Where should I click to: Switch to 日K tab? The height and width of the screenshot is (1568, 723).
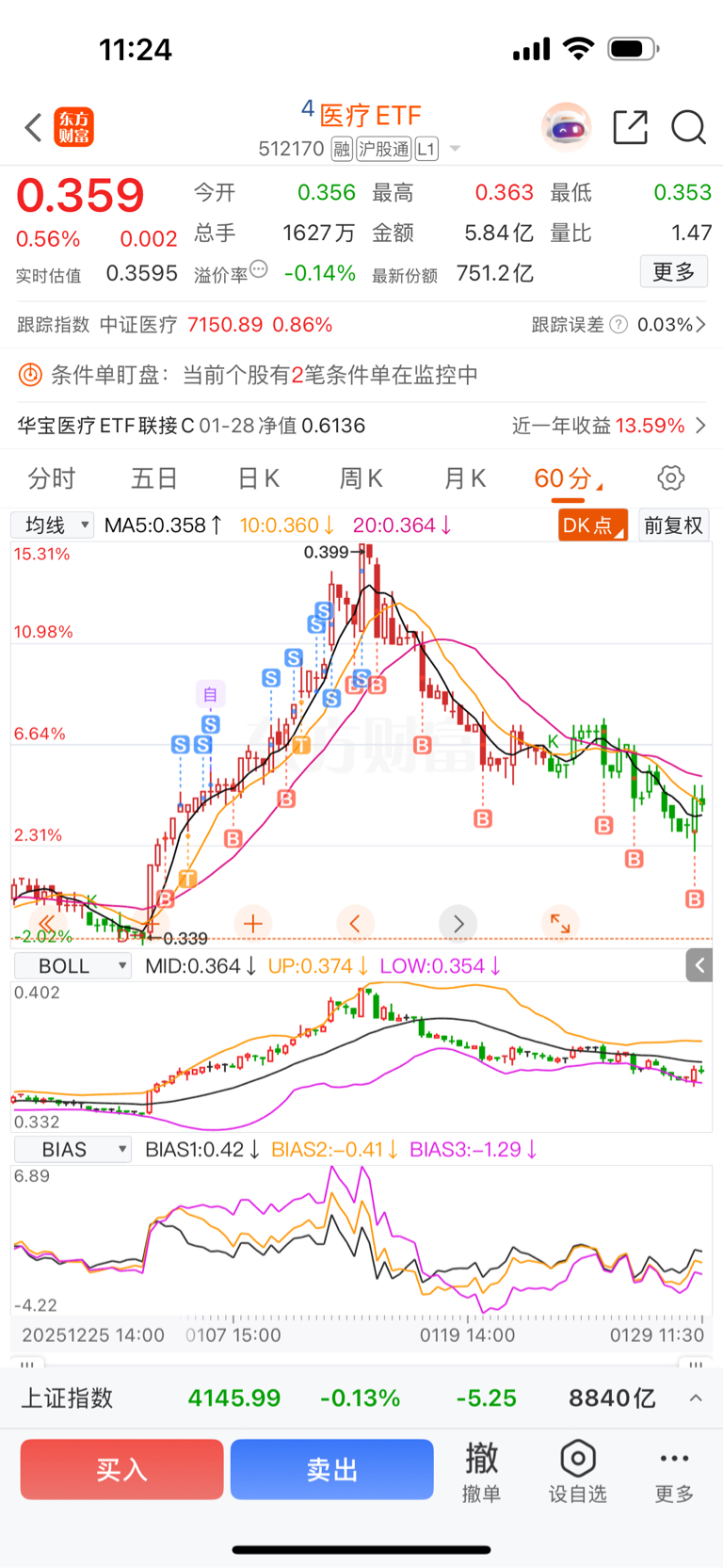(x=258, y=478)
